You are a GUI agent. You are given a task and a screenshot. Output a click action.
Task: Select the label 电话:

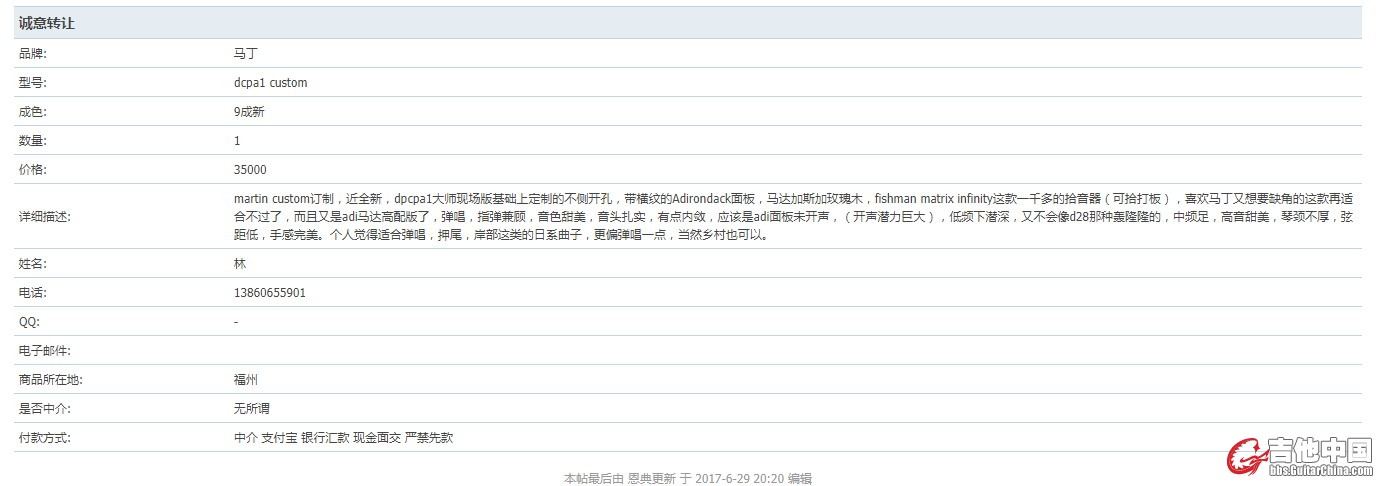click(33, 293)
